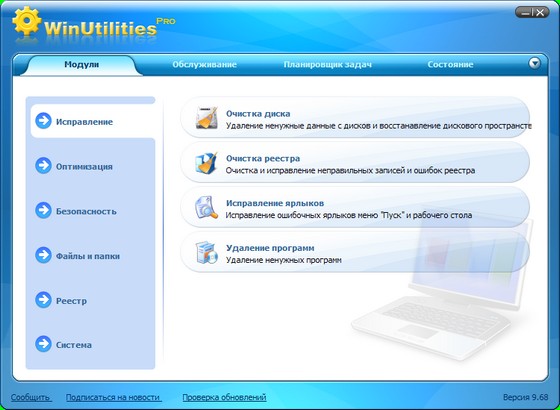Click the Подписаться на новости link
This screenshot has width=560, height=410.
click(114, 397)
